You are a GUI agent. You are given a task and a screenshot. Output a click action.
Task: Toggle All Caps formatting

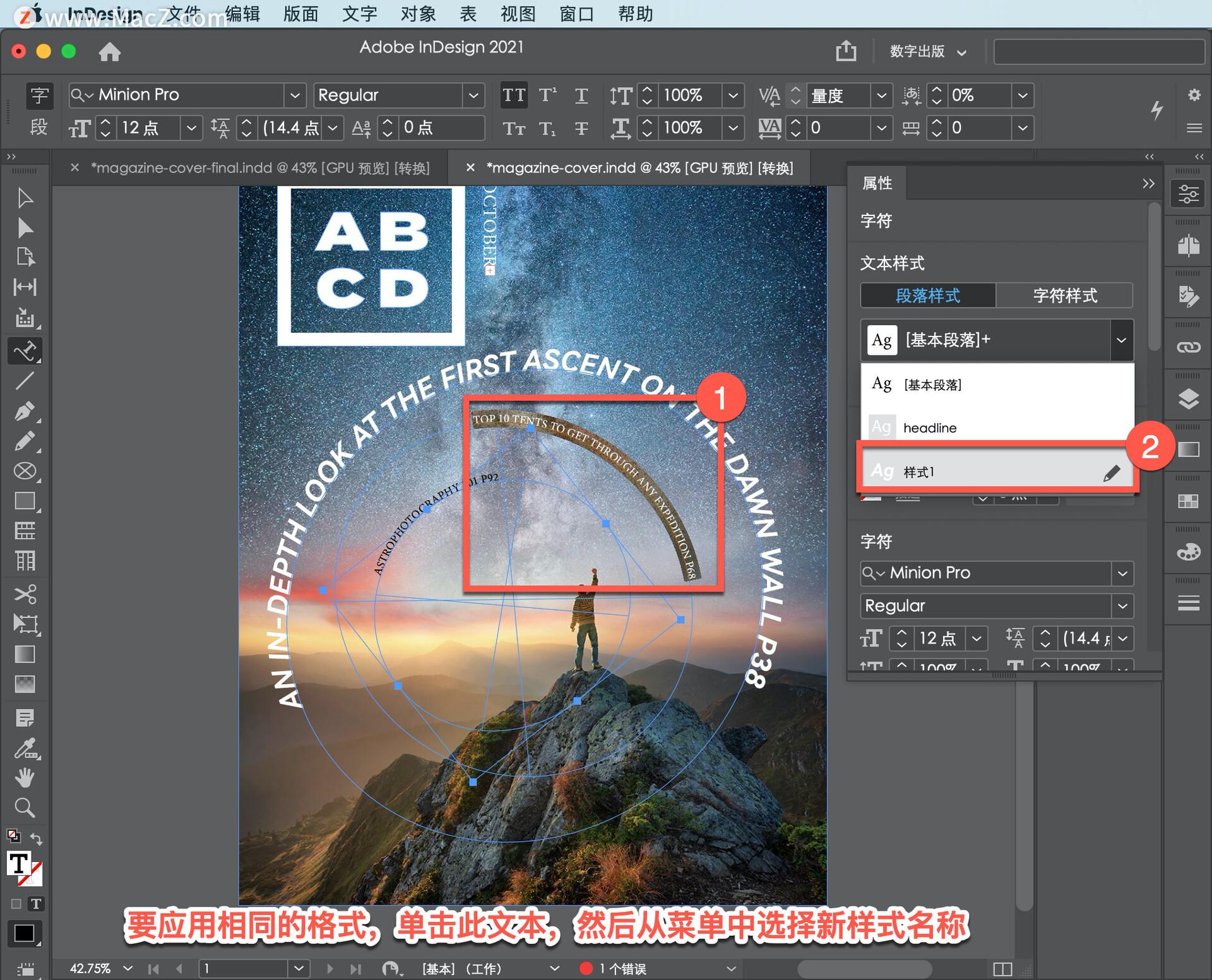click(x=514, y=95)
